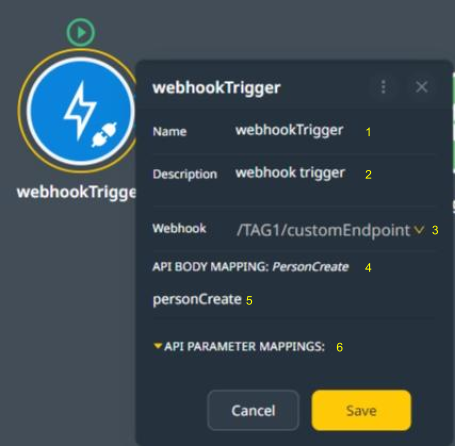Screen dimensions: 455x446
Task: Close the webhookTrigger panel
Action: click(422, 87)
